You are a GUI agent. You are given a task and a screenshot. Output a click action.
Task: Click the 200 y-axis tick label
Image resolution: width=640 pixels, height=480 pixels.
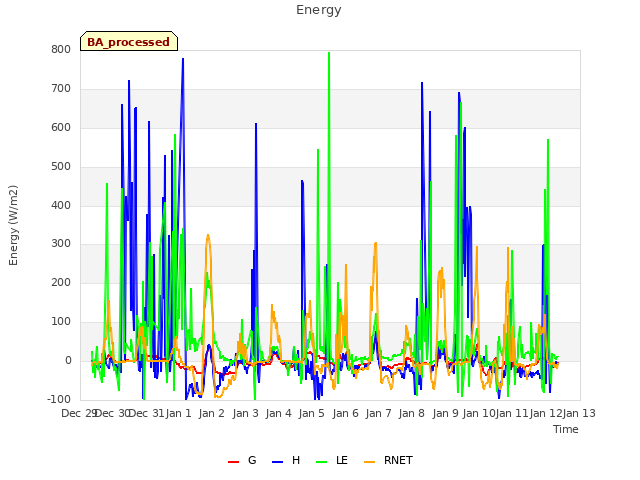(61, 282)
